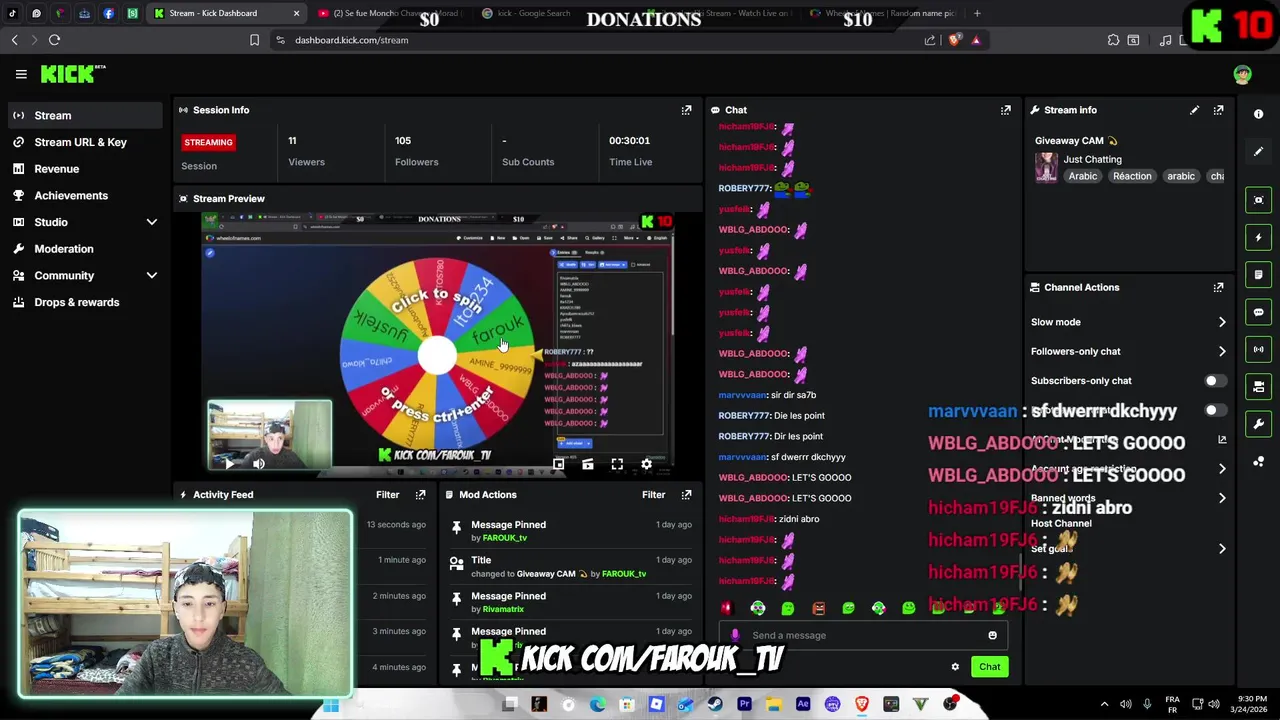Screen dimensions: 1280x720
Task: Open stream preview settings gear
Action: pos(646,464)
